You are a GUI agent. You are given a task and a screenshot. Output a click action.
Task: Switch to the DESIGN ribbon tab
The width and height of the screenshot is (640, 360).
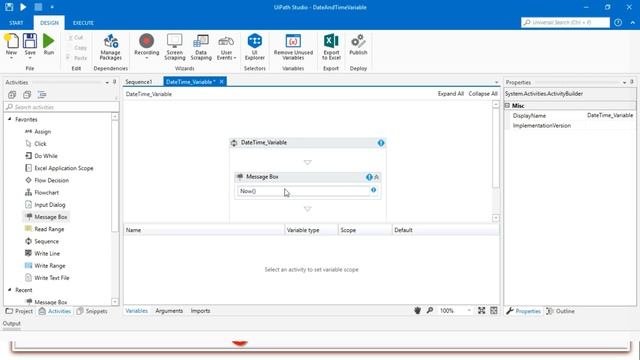coord(49,23)
